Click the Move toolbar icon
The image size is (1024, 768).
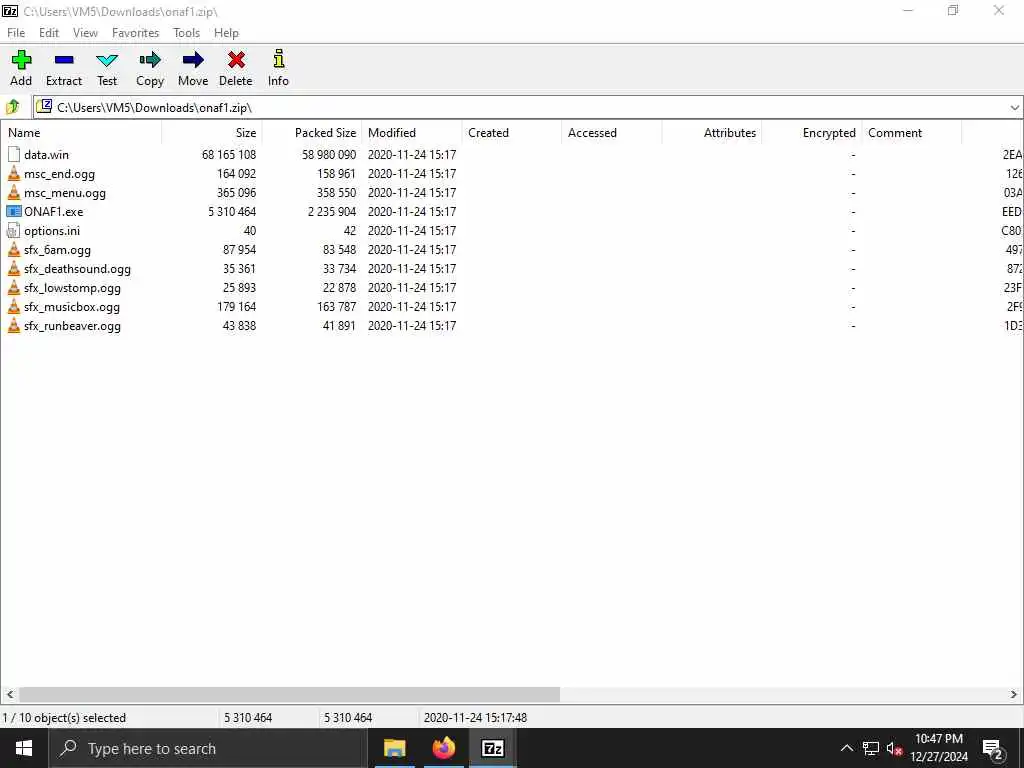(193, 60)
